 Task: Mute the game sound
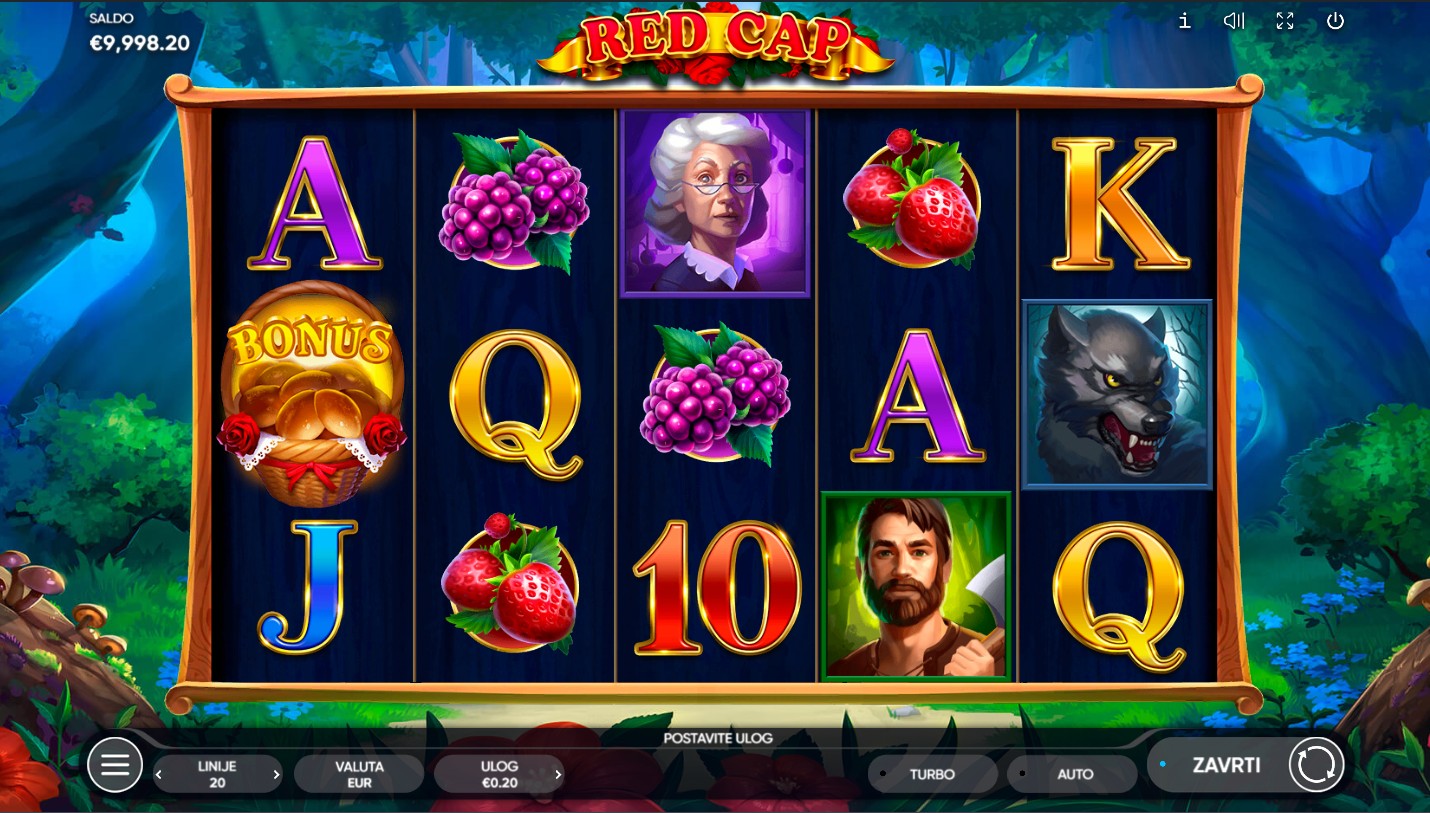point(1234,21)
